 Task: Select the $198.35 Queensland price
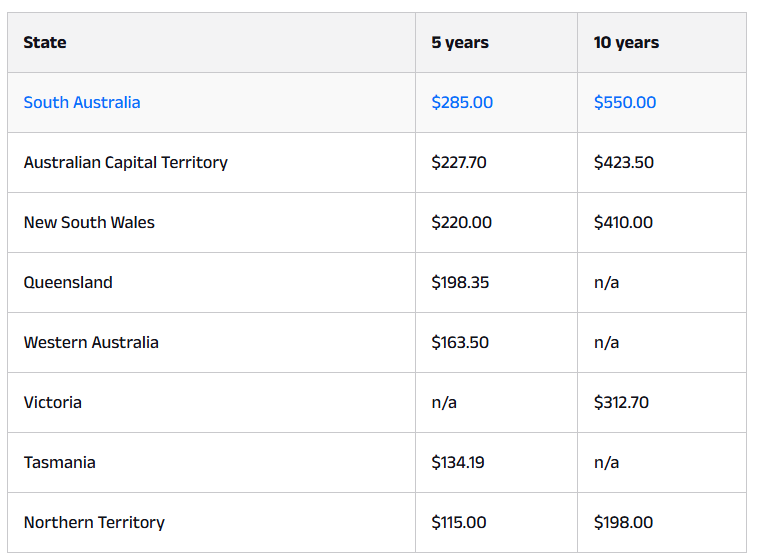[x=460, y=282]
